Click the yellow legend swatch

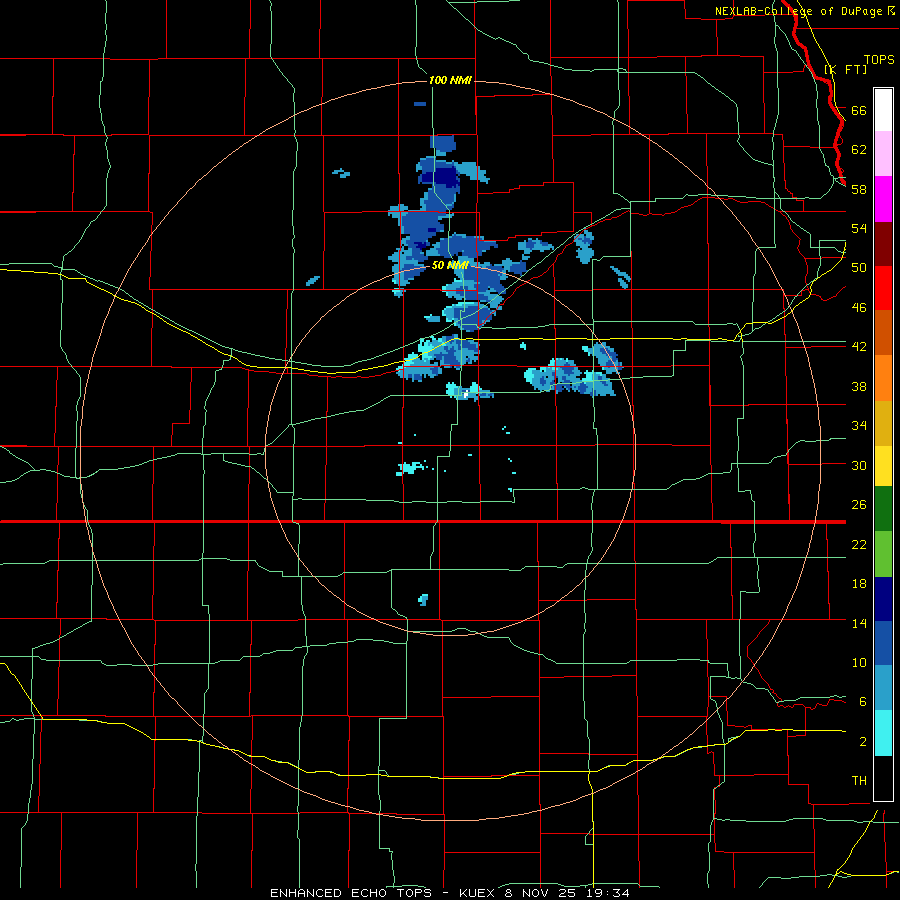[883, 466]
